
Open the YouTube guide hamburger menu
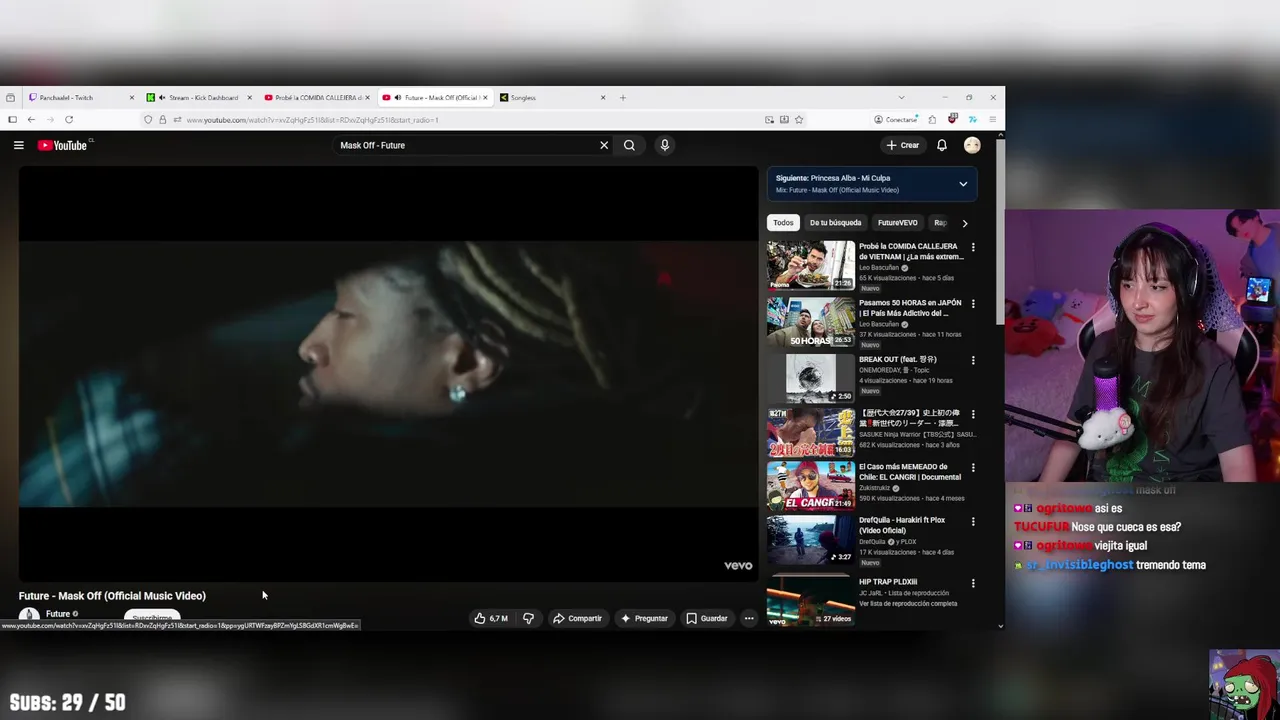pos(18,145)
